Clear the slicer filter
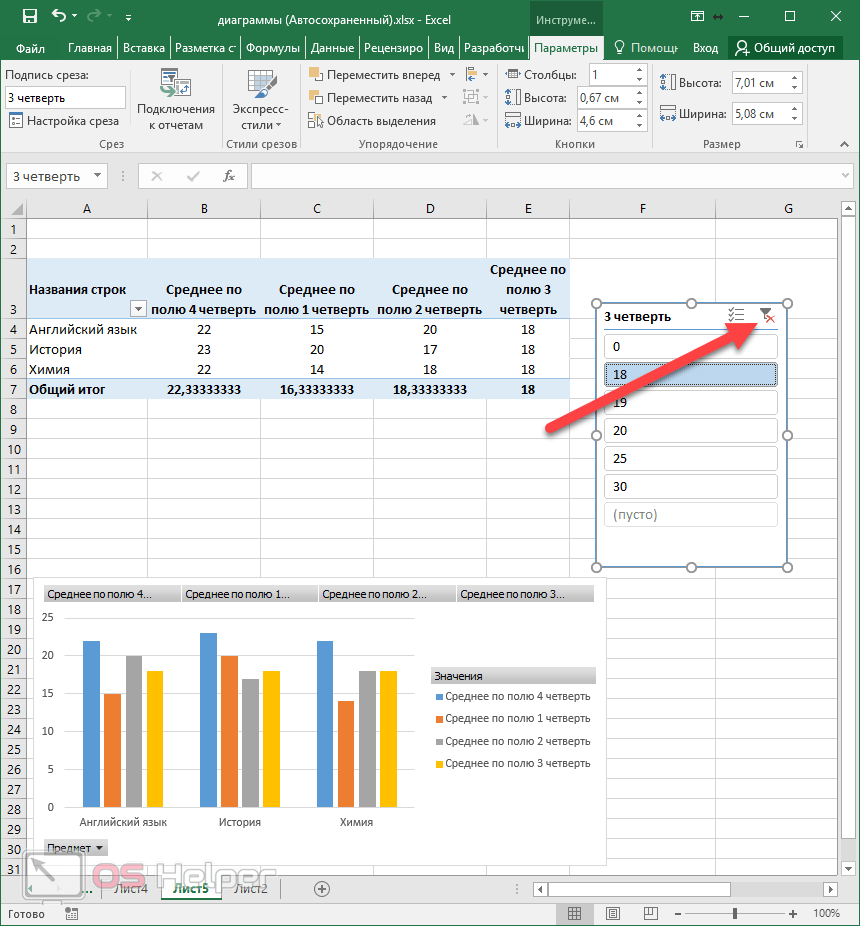The image size is (860, 926). point(767,315)
